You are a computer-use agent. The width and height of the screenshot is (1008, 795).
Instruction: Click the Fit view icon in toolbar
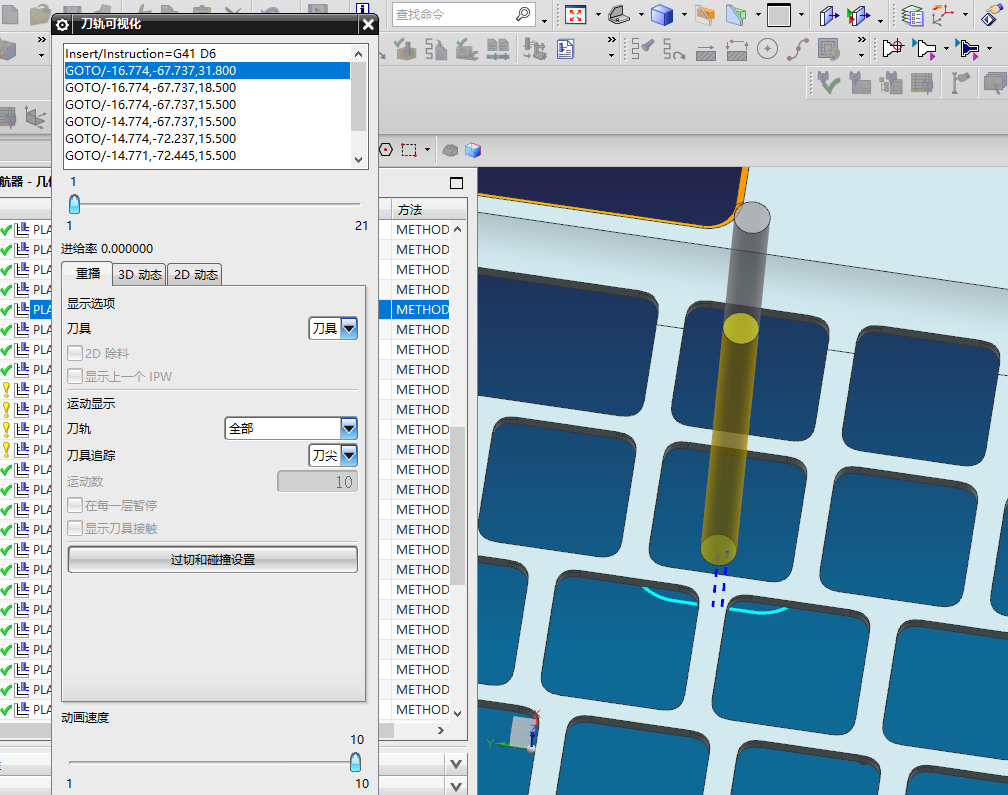pyautogui.click(x=576, y=15)
